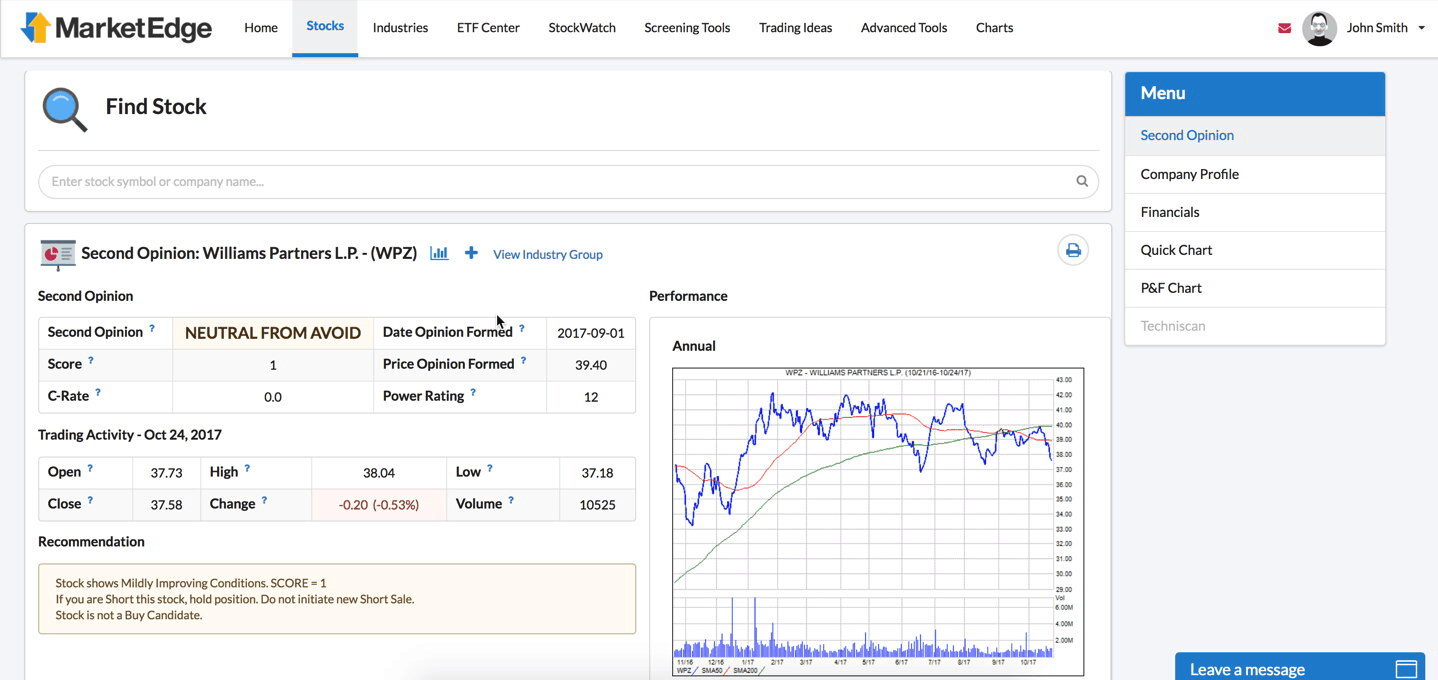Go to ETF Center

488,28
